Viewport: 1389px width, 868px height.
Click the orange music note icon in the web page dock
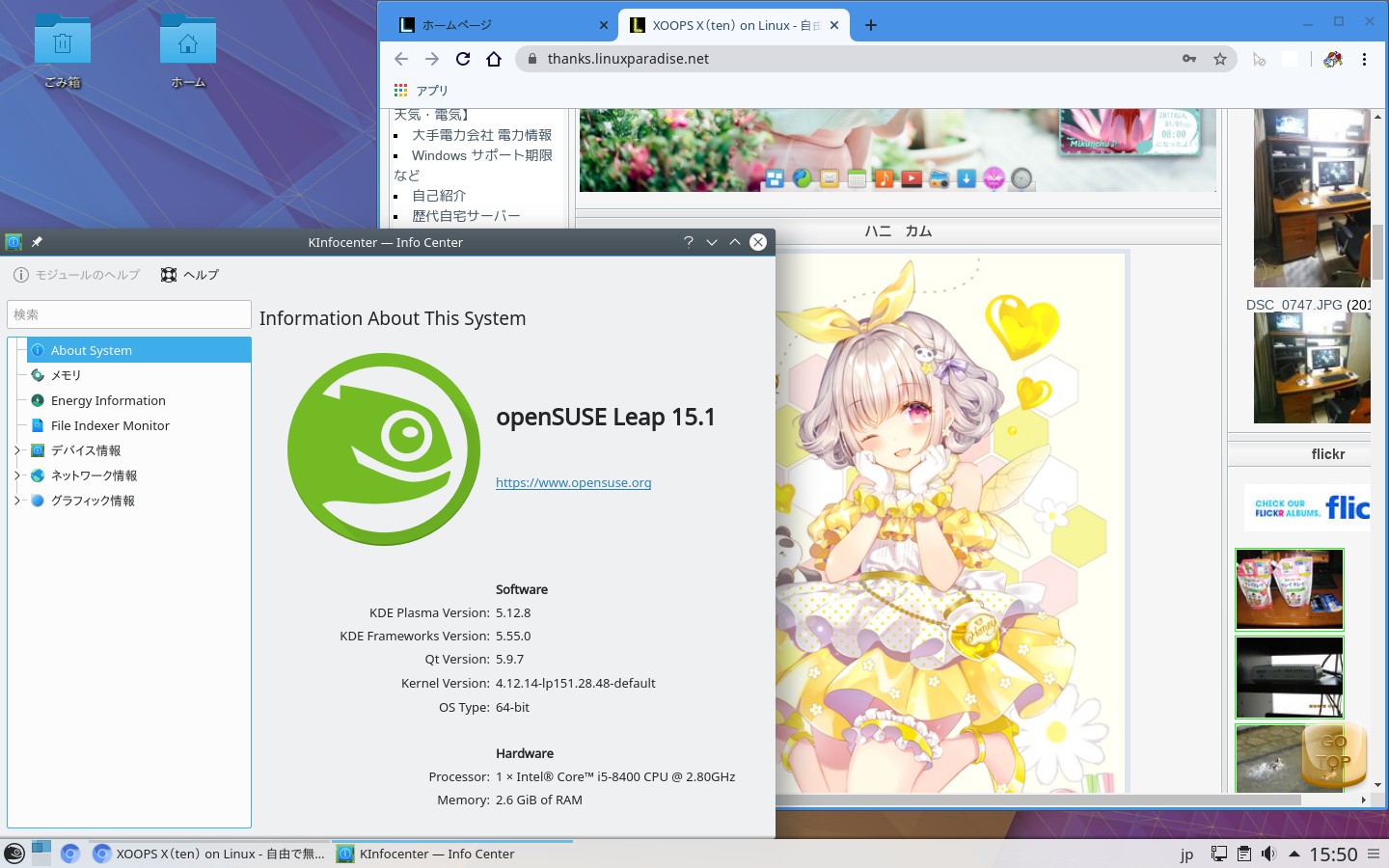[884, 178]
